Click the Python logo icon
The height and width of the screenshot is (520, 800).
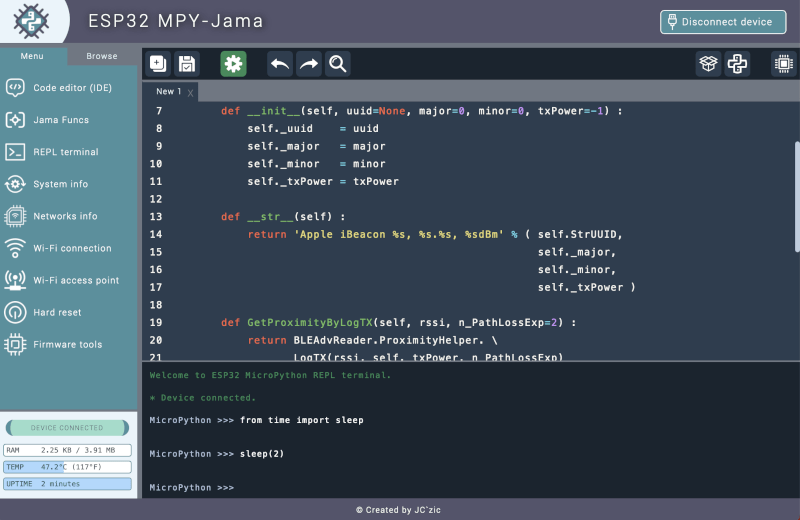tap(737, 64)
